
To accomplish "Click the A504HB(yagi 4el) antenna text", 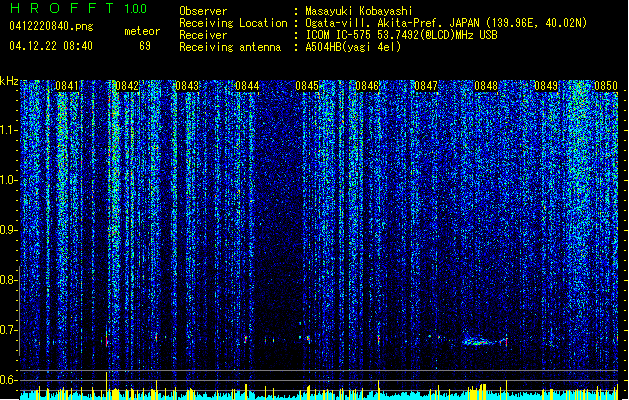I will tap(353, 47).
